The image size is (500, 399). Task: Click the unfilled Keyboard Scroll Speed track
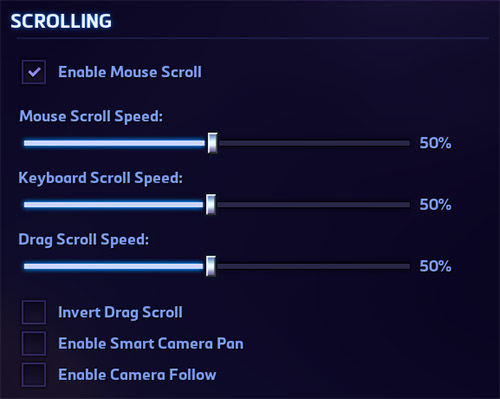[313, 205]
